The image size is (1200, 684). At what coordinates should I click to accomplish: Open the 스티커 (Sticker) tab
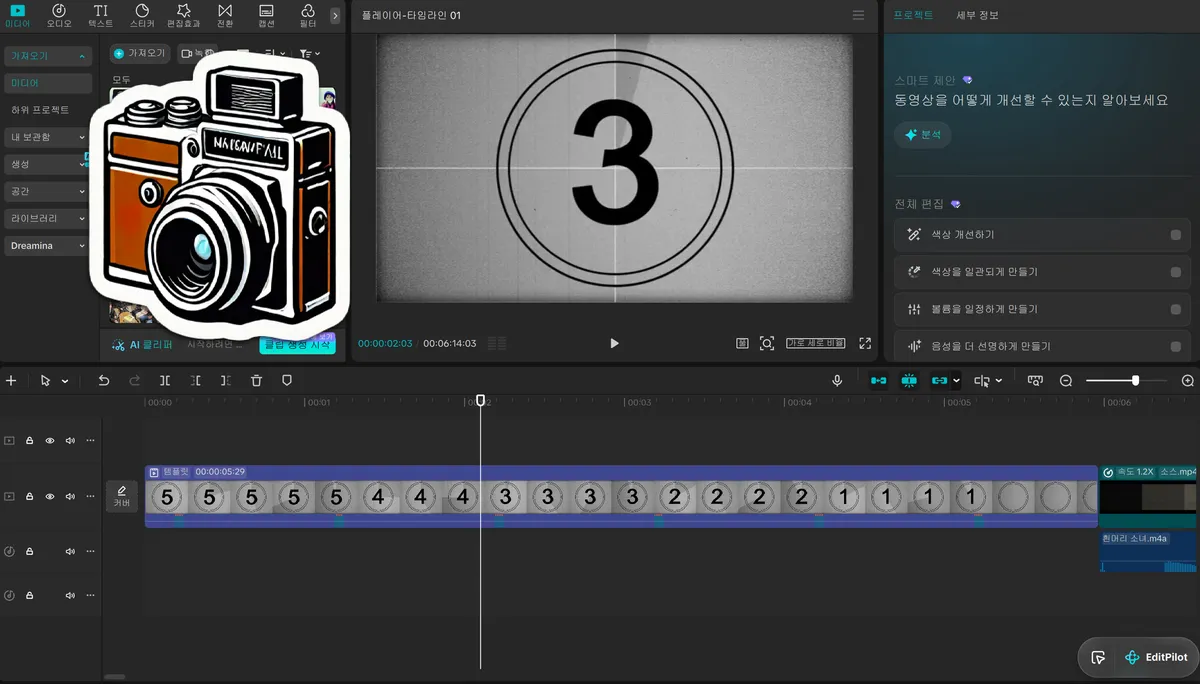coord(142,15)
